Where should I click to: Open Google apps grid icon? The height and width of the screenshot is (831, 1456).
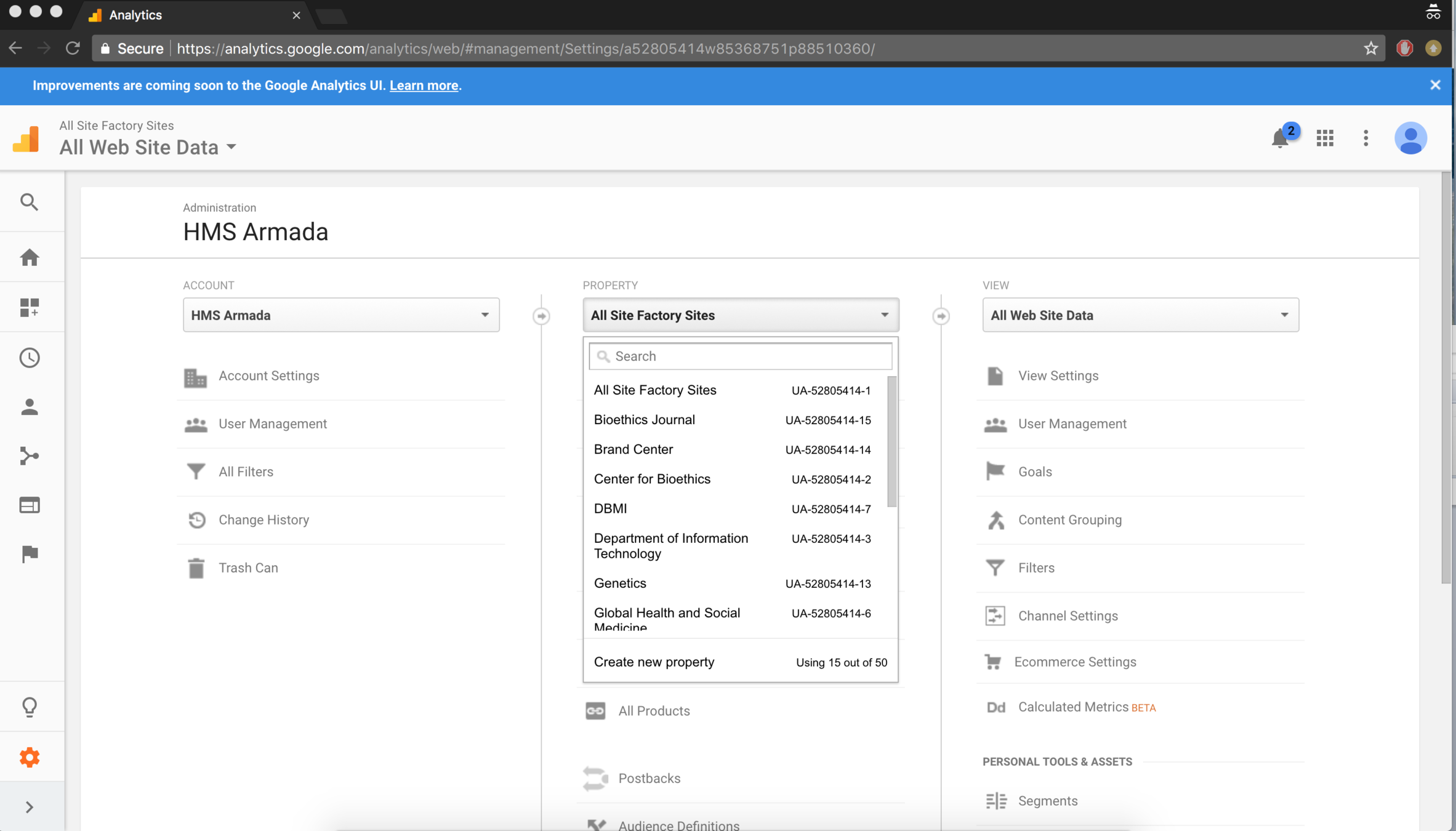1325,138
